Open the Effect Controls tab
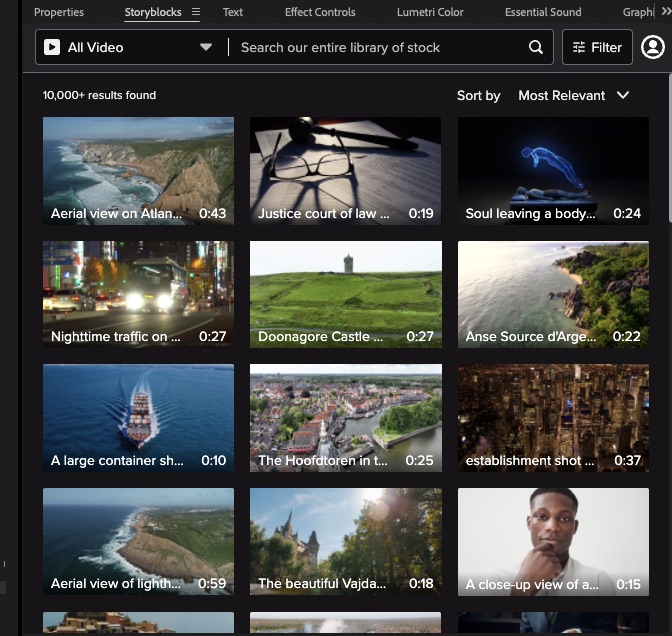 click(320, 12)
